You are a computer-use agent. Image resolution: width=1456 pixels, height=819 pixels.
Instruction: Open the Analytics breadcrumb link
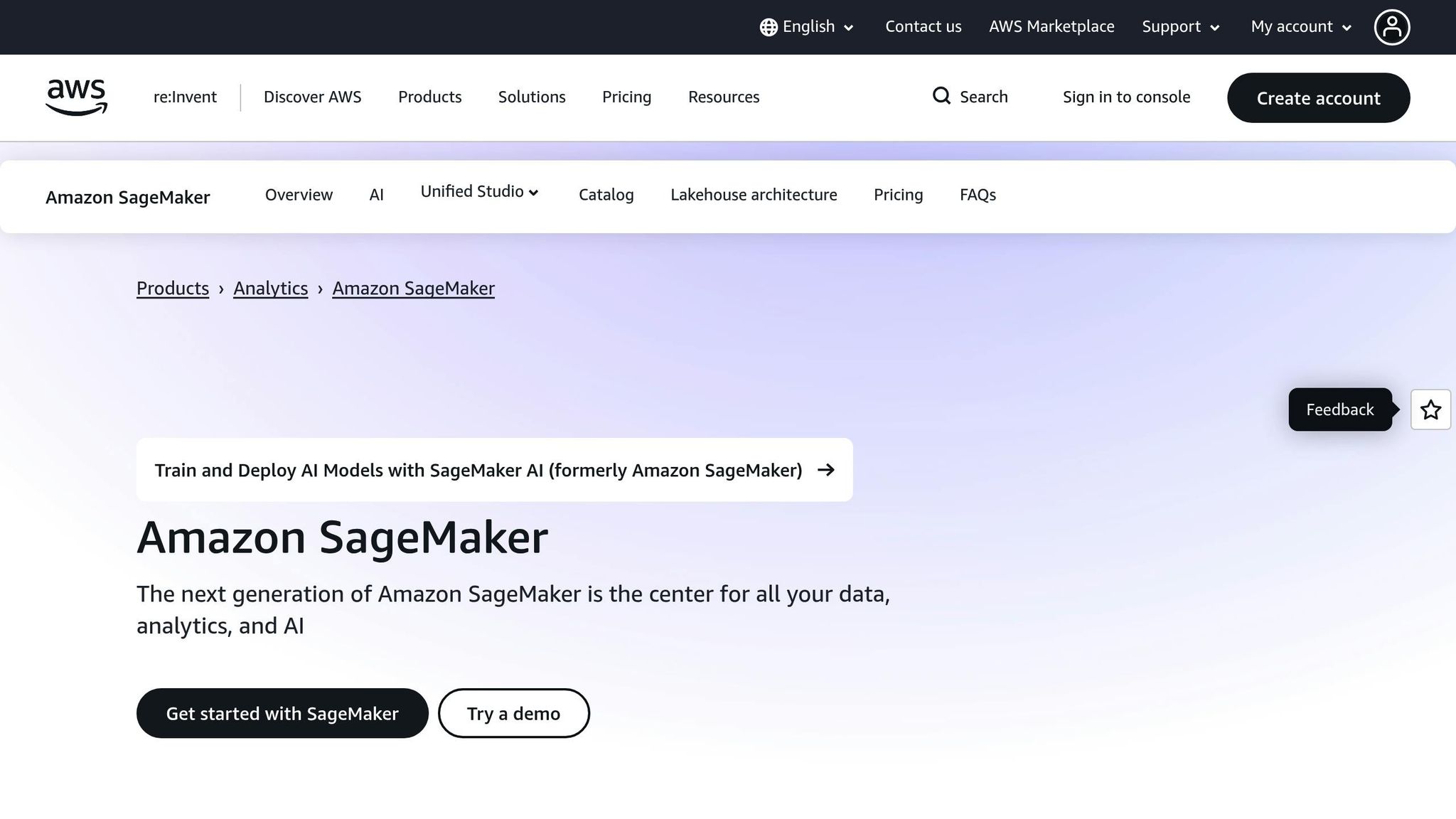coord(270,288)
